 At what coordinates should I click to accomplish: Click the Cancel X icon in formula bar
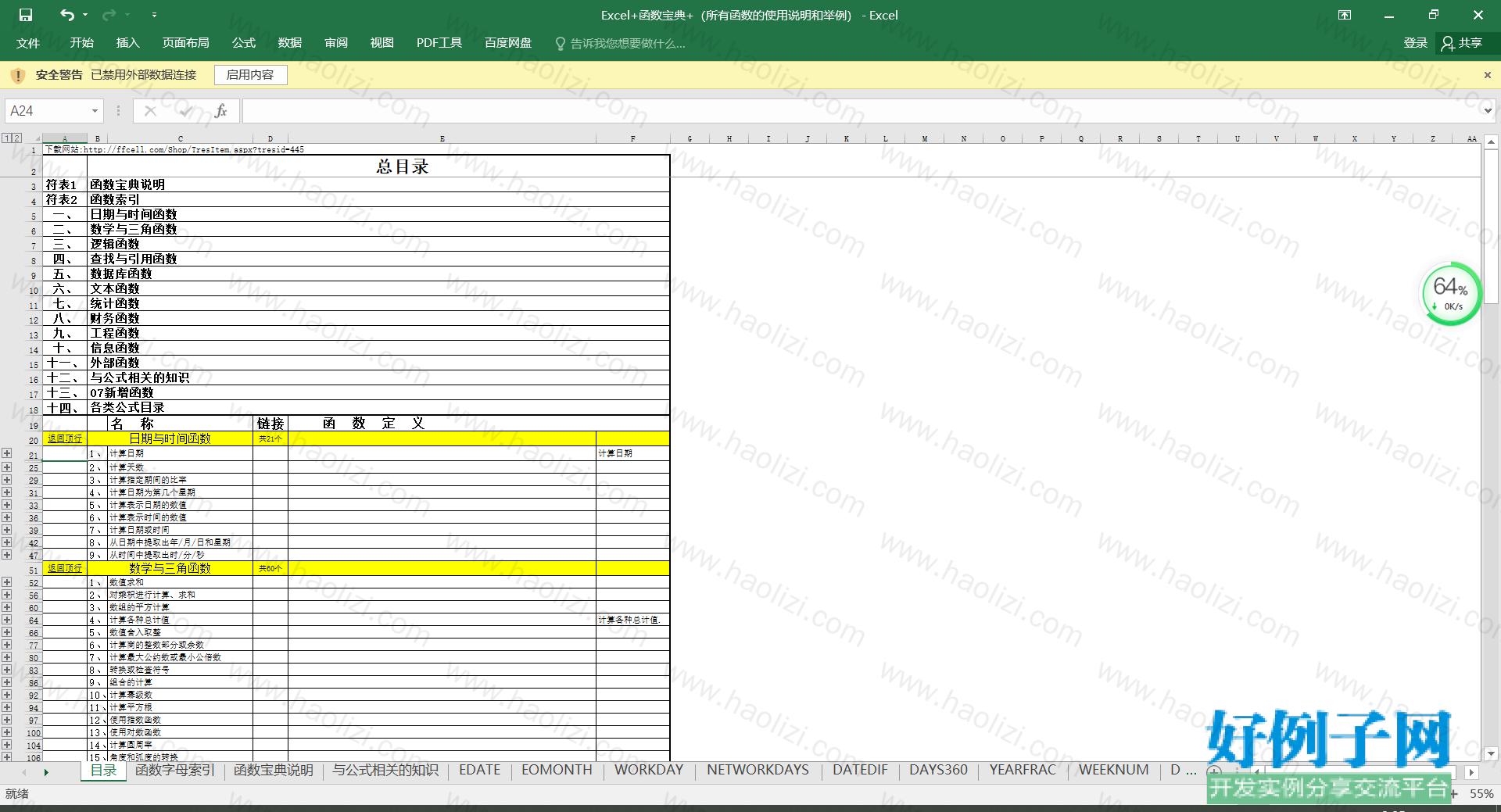tap(150, 111)
